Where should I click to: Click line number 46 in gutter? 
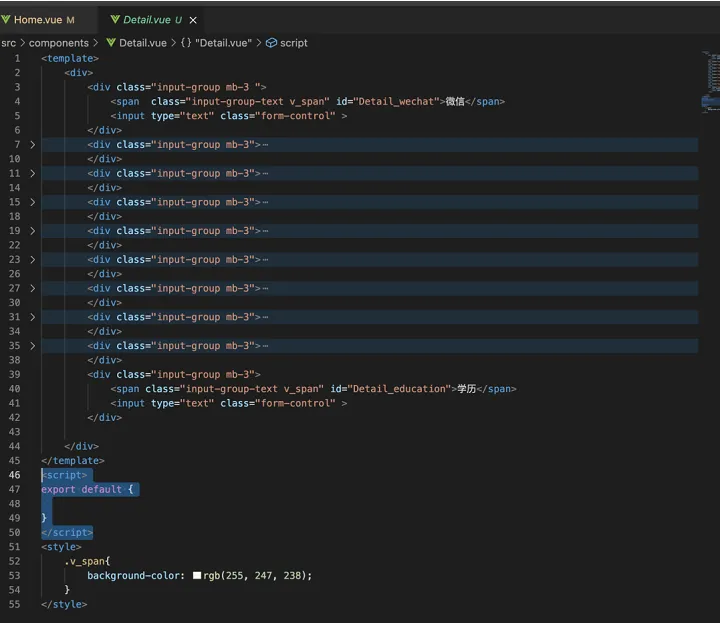pos(15,475)
